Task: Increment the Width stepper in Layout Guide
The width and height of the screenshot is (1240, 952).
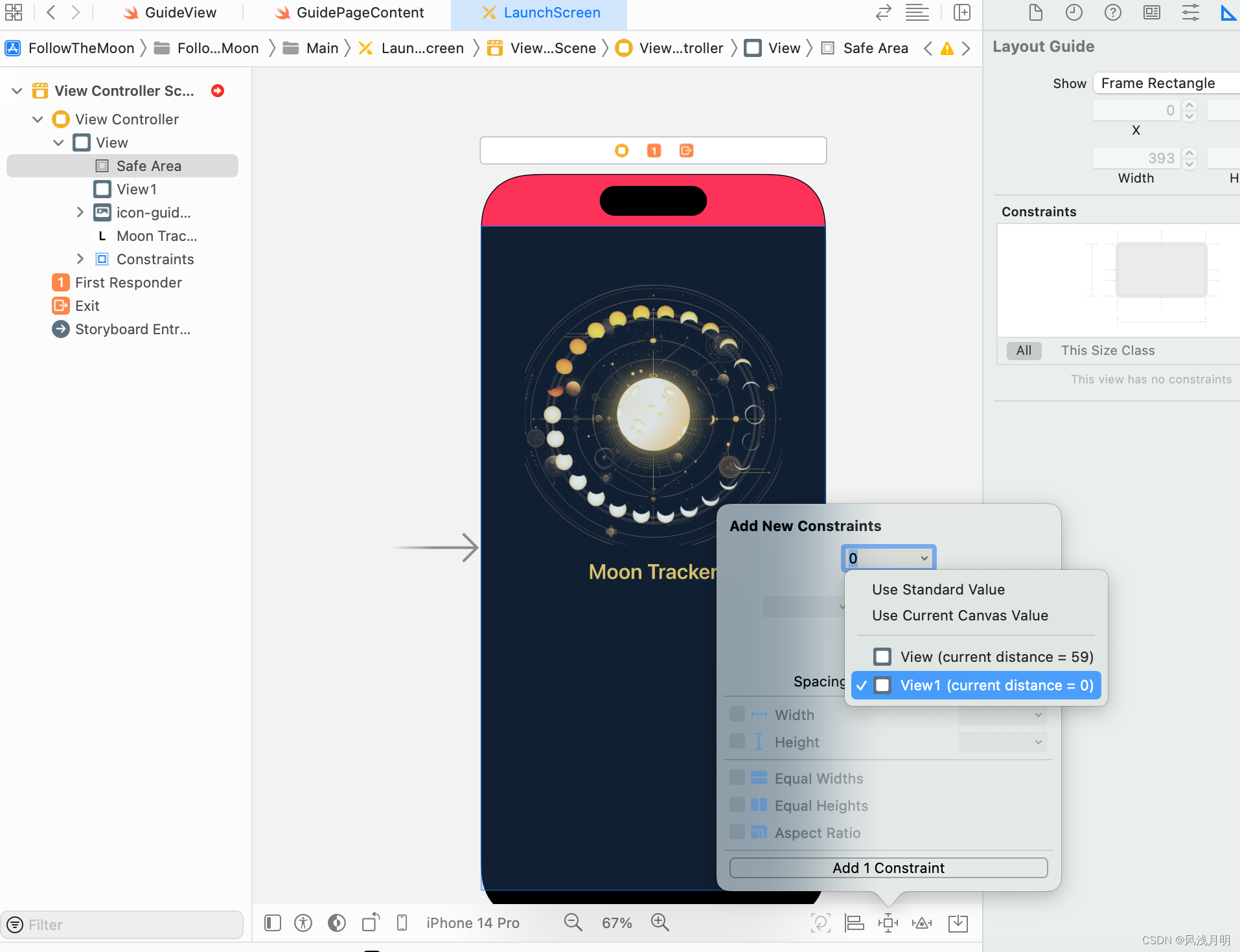Action: point(1189,153)
